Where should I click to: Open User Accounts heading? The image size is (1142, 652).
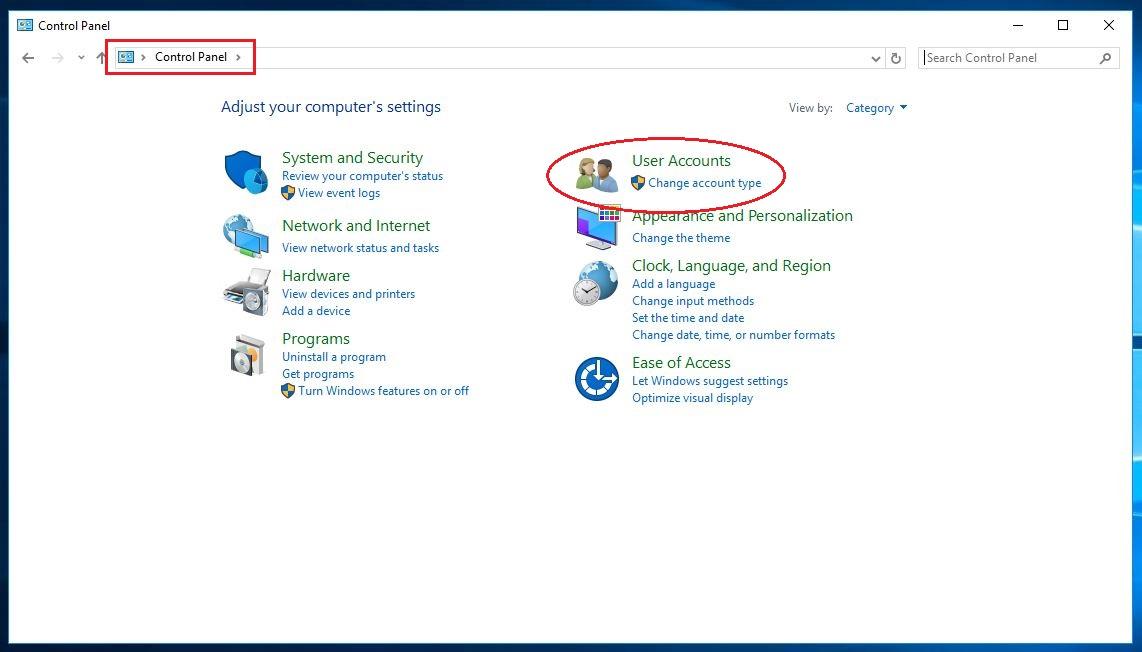(682, 160)
